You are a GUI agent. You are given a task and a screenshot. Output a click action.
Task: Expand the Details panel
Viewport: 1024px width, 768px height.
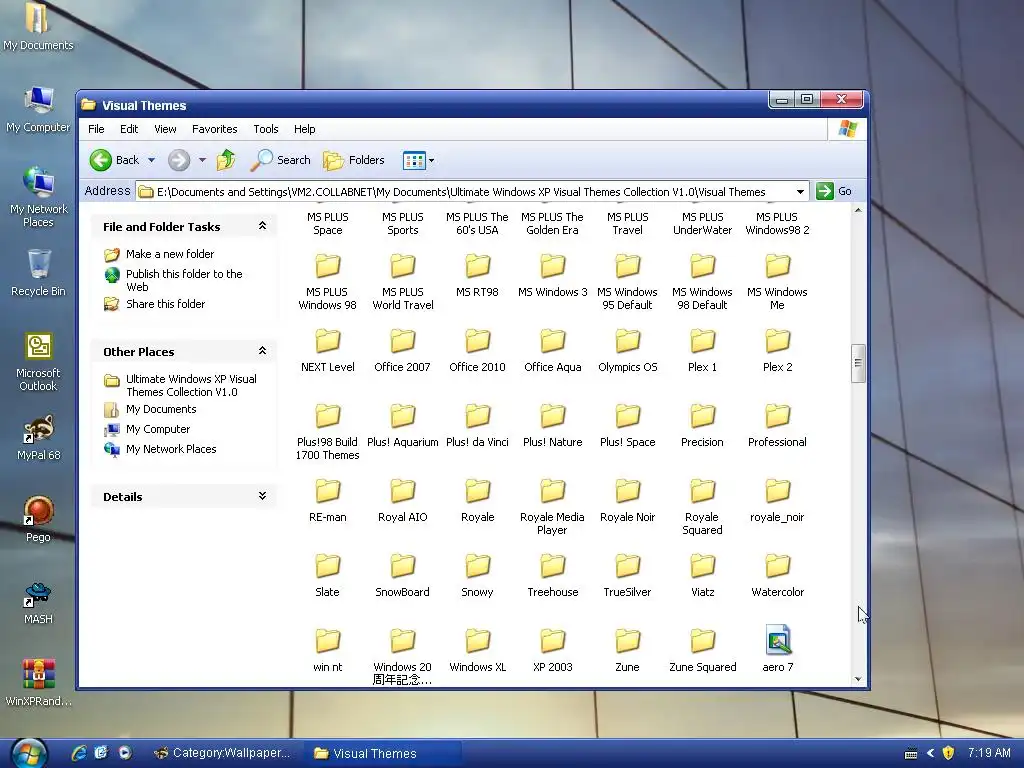(262, 496)
